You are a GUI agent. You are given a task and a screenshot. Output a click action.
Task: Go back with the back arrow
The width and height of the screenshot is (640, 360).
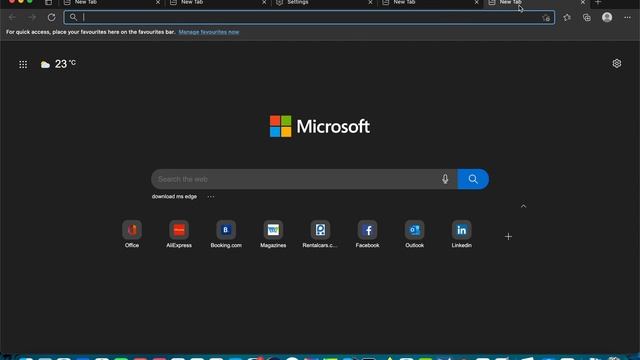[12, 17]
